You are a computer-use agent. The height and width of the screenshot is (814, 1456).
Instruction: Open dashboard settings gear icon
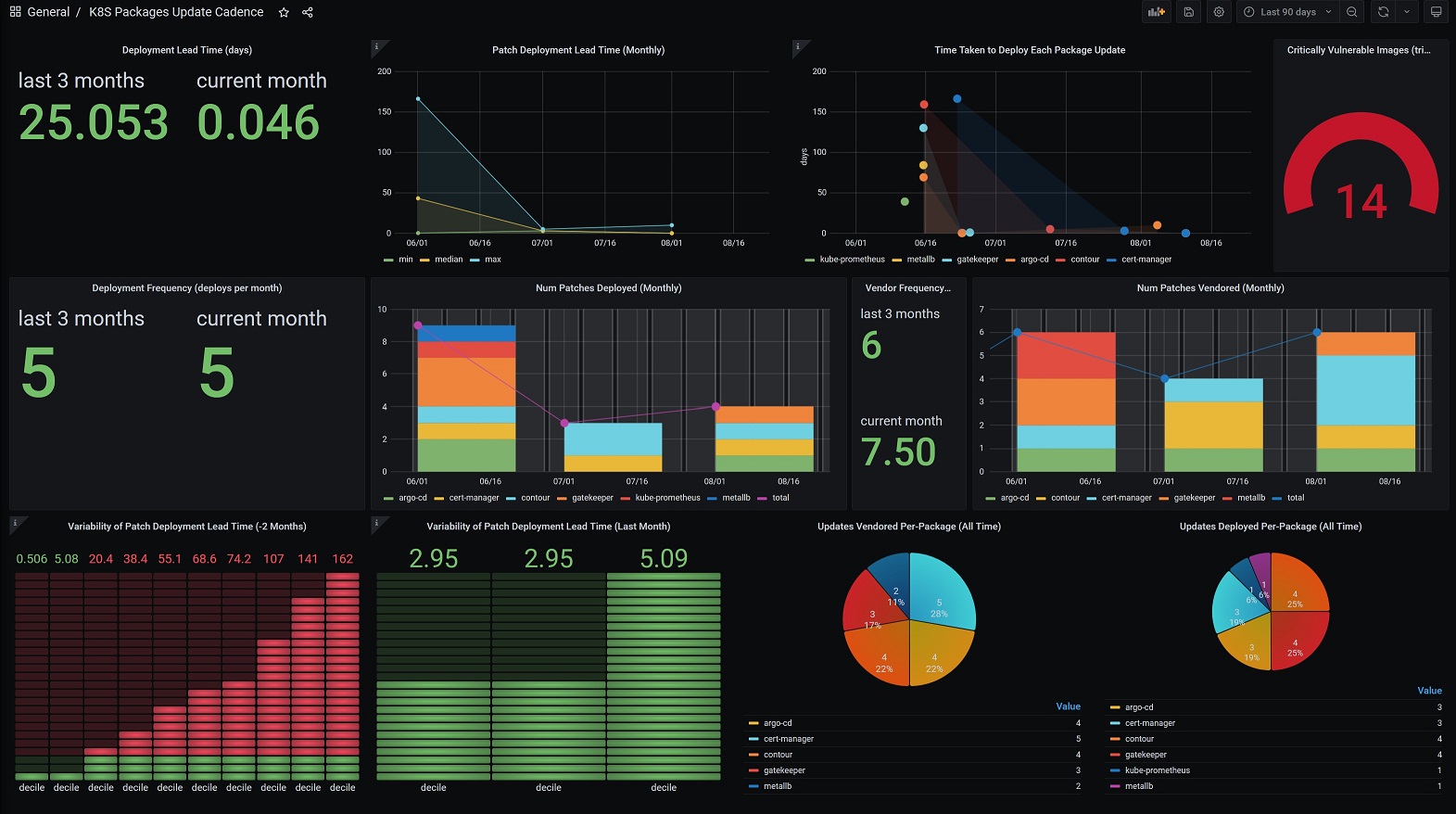1219,12
